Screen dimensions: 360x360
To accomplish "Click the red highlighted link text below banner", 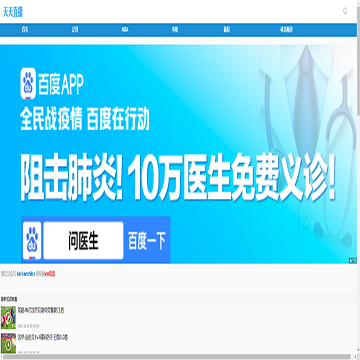I will click(50, 274).
